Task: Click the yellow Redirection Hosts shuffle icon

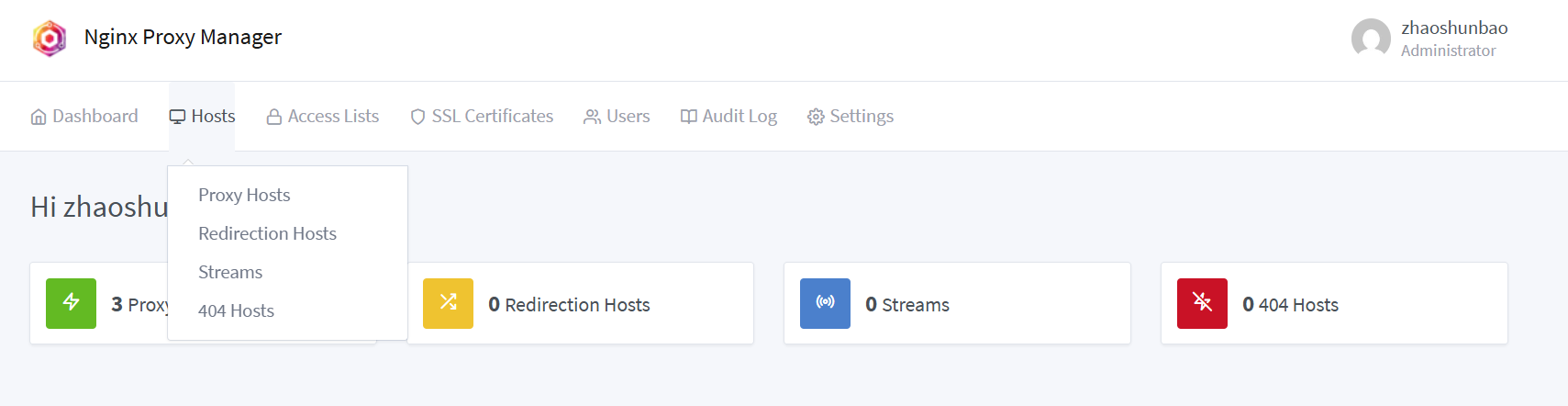Action: pyautogui.click(x=448, y=303)
